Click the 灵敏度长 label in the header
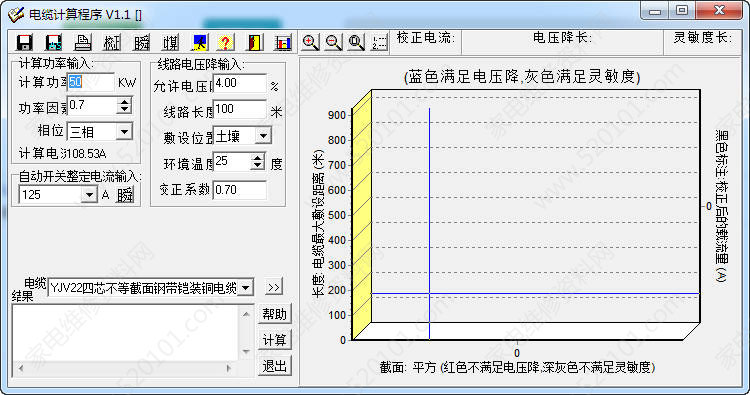The image size is (750, 395). tap(703, 38)
